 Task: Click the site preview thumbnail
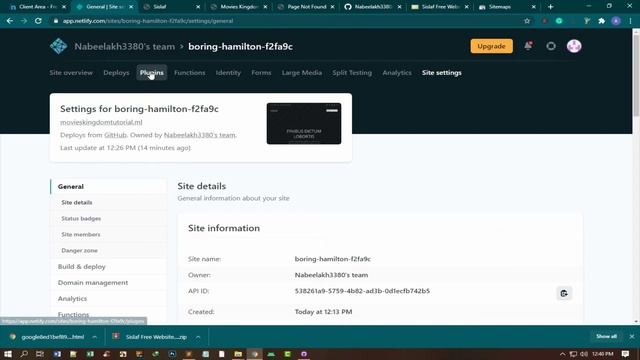tap(304, 123)
